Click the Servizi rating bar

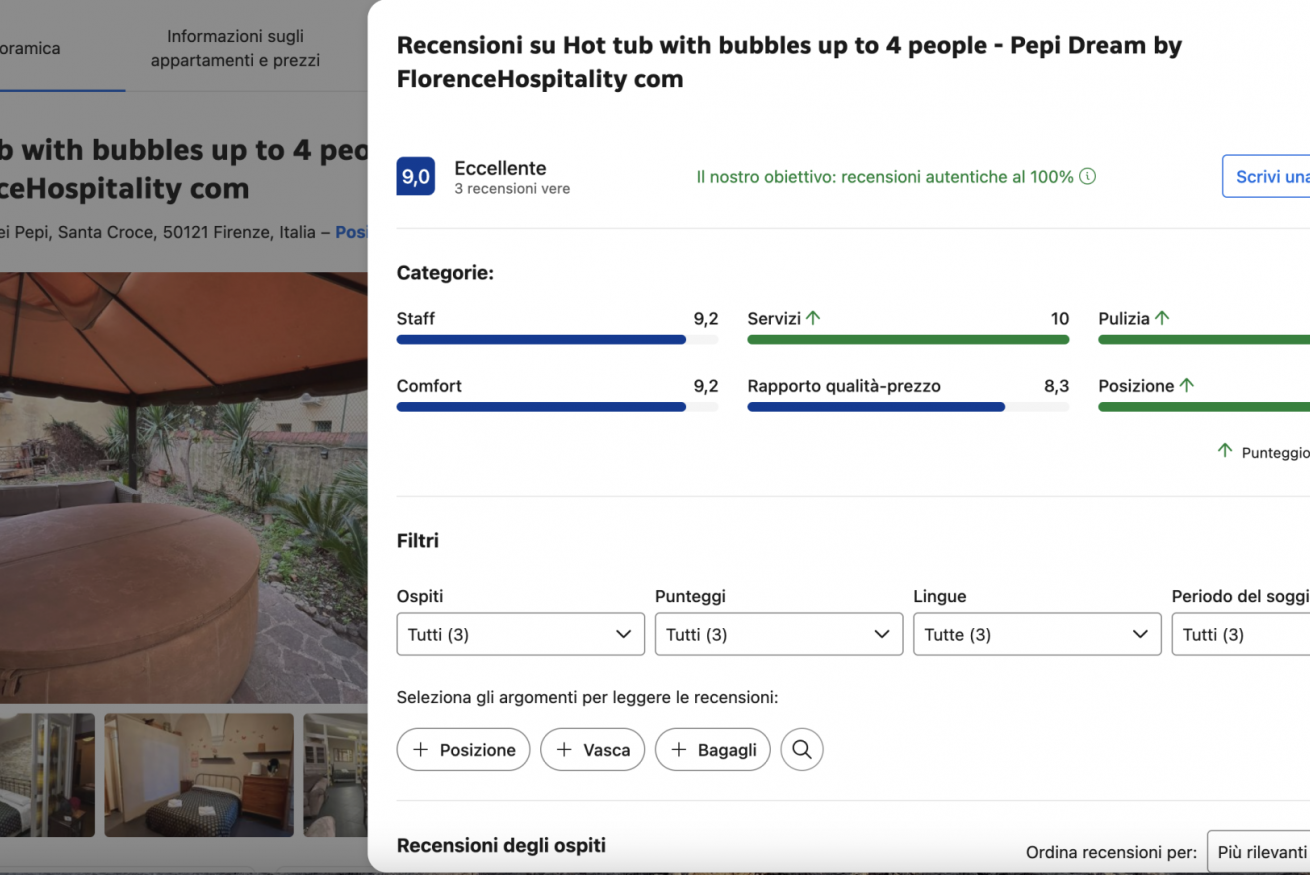908,340
